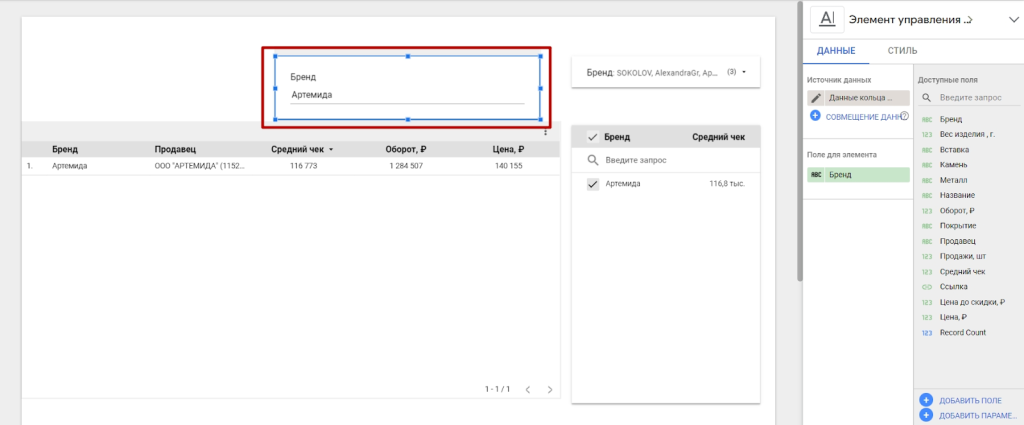Click the control type icon in panel header
The width and height of the screenshot is (1024, 425).
click(826, 19)
